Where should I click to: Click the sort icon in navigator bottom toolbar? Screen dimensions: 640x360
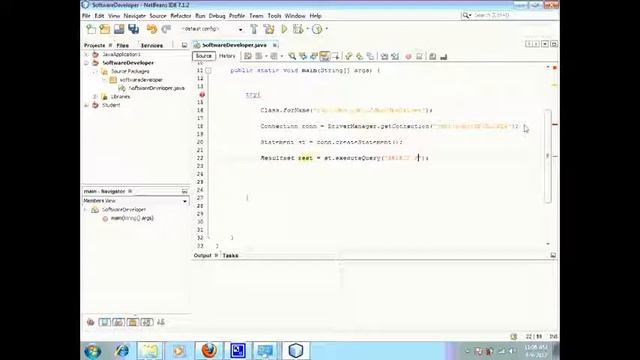point(161,322)
